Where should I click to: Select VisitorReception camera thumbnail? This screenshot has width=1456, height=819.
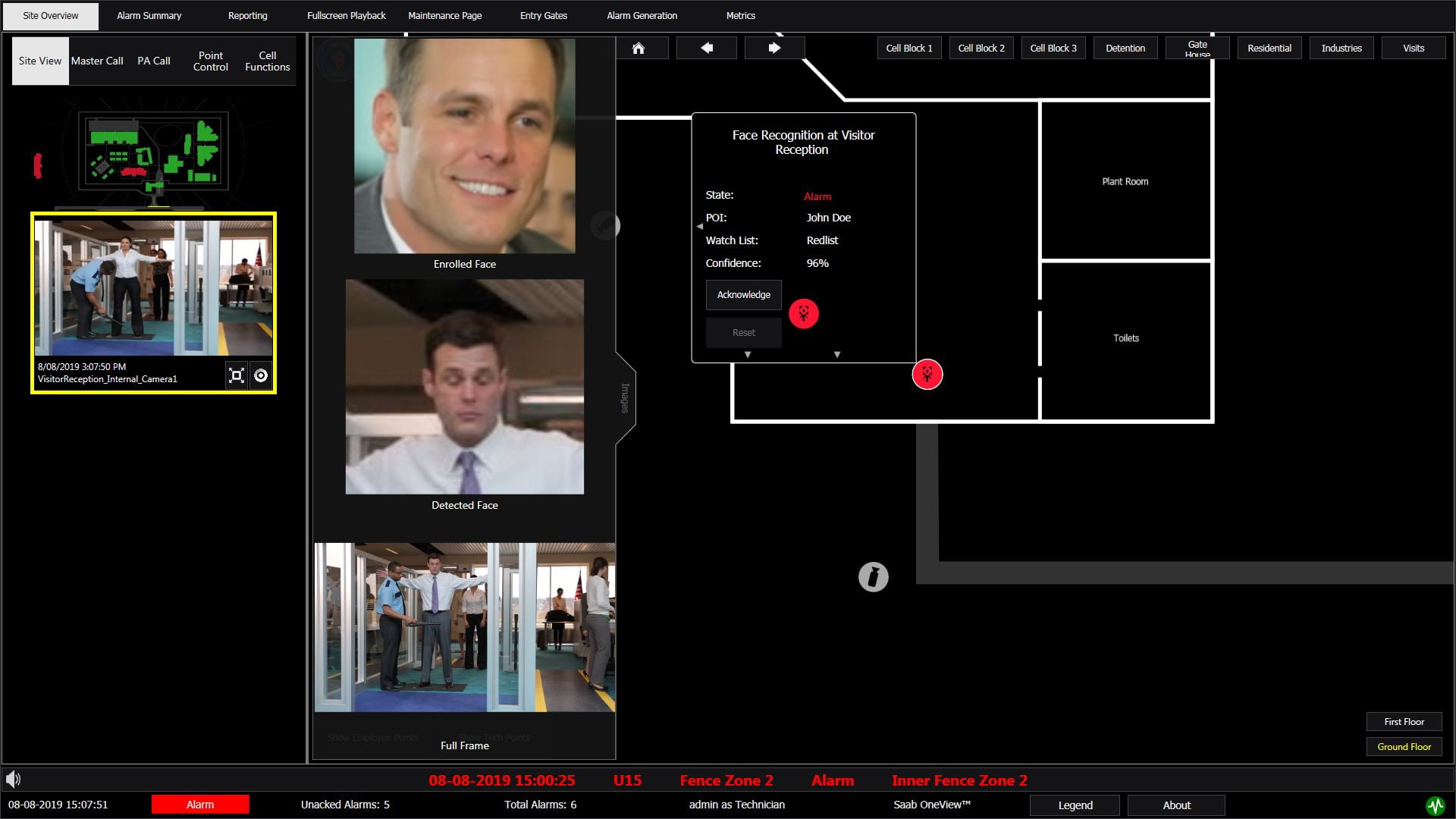[153, 288]
